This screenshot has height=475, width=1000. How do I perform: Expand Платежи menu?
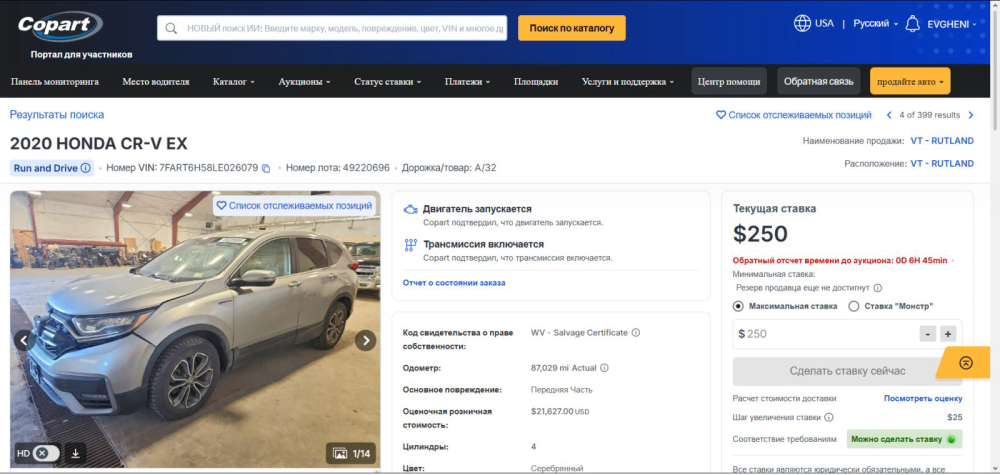467,82
